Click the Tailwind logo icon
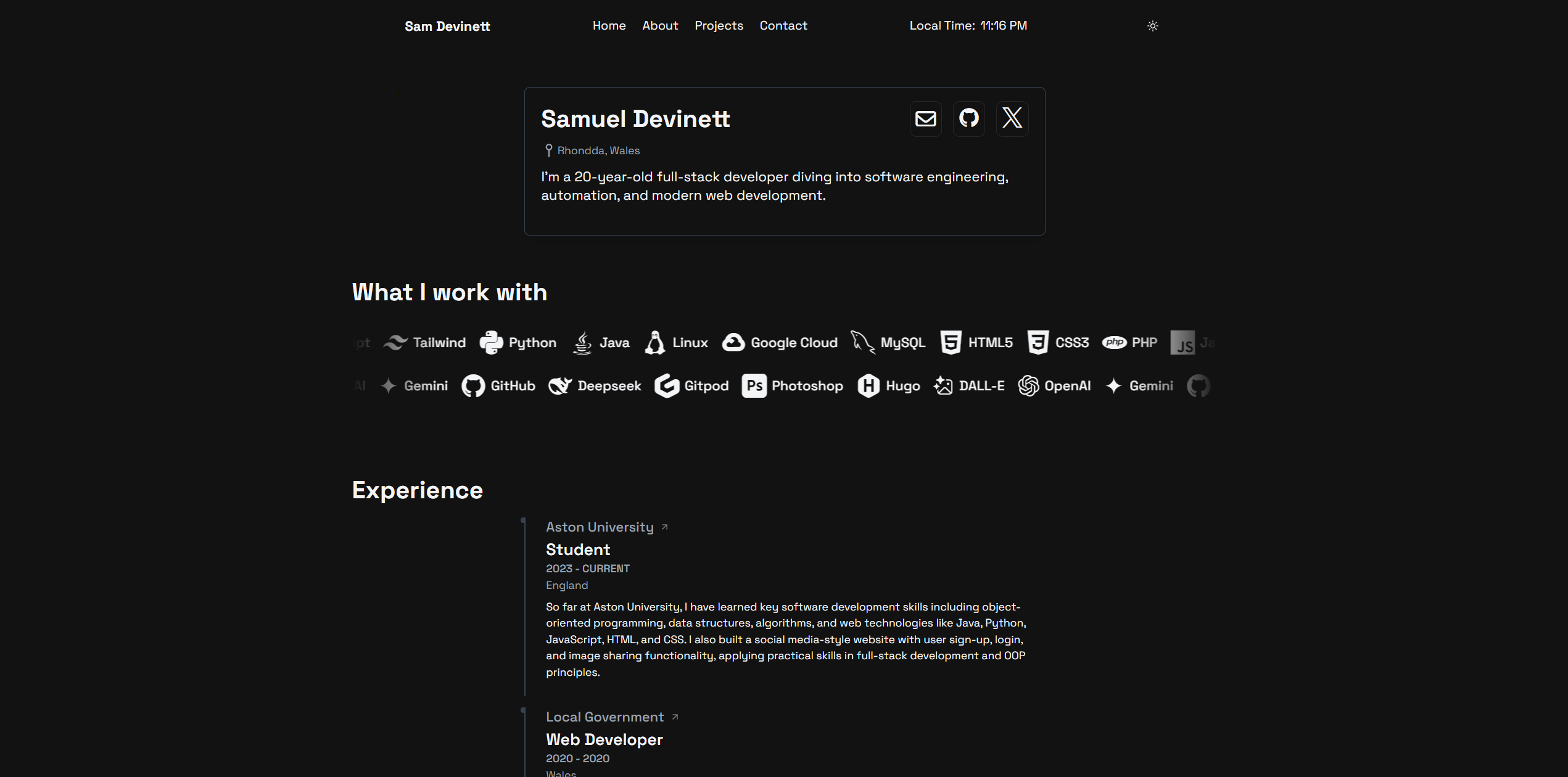This screenshot has width=1568, height=777. (x=395, y=343)
